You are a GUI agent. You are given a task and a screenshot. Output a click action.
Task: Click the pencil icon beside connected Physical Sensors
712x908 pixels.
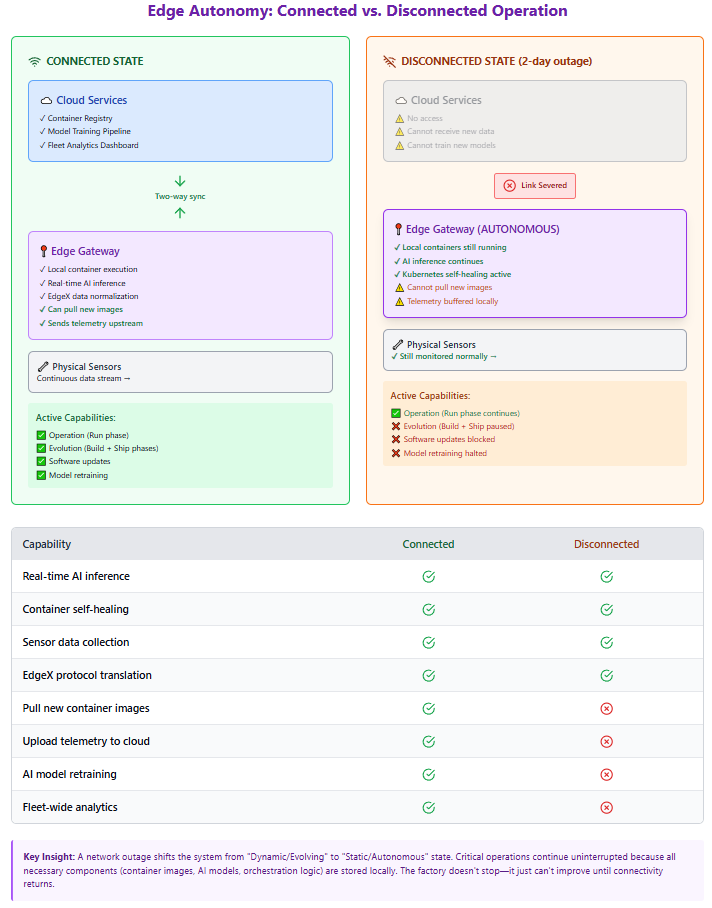(x=43, y=367)
